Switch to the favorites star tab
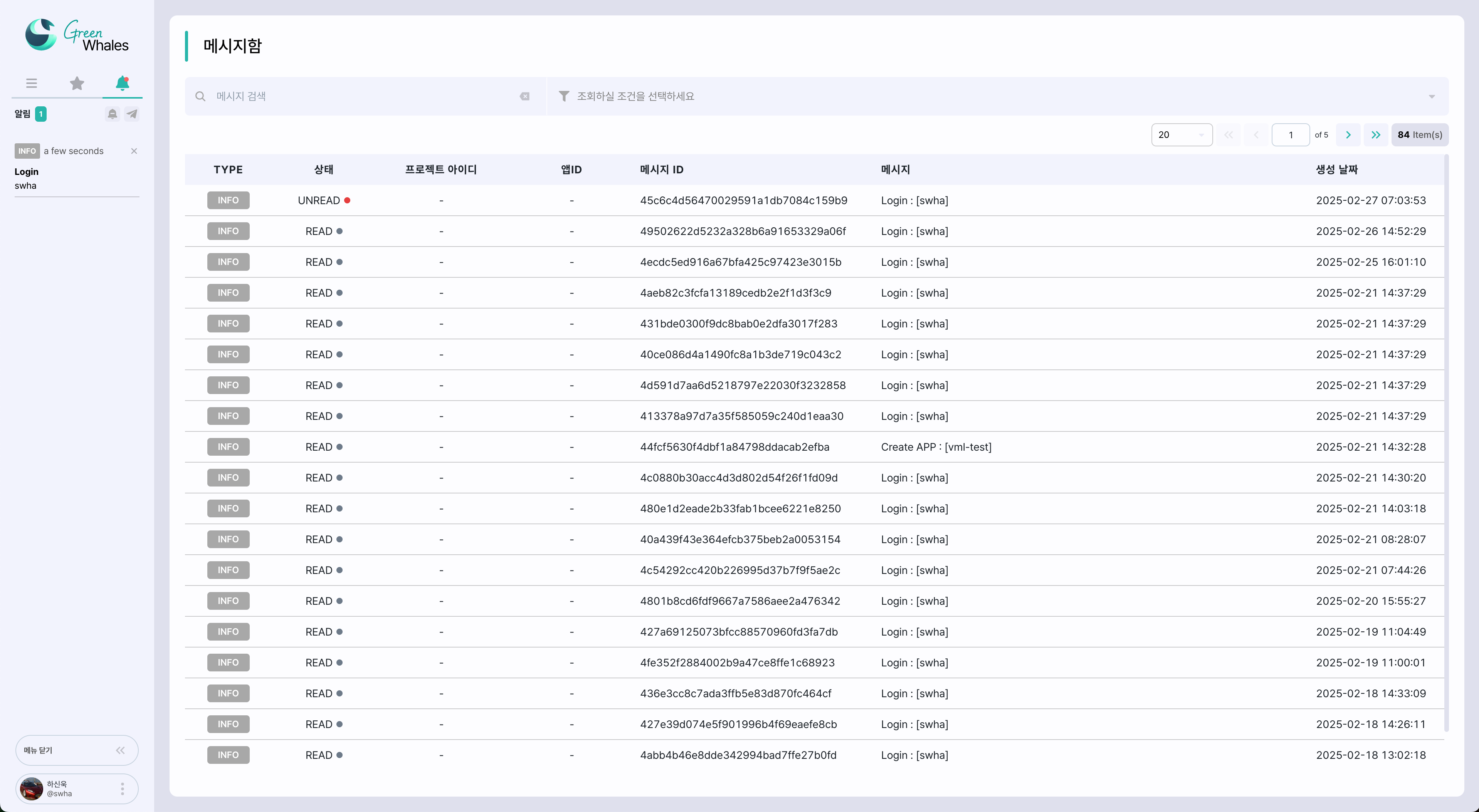 [x=77, y=83]
